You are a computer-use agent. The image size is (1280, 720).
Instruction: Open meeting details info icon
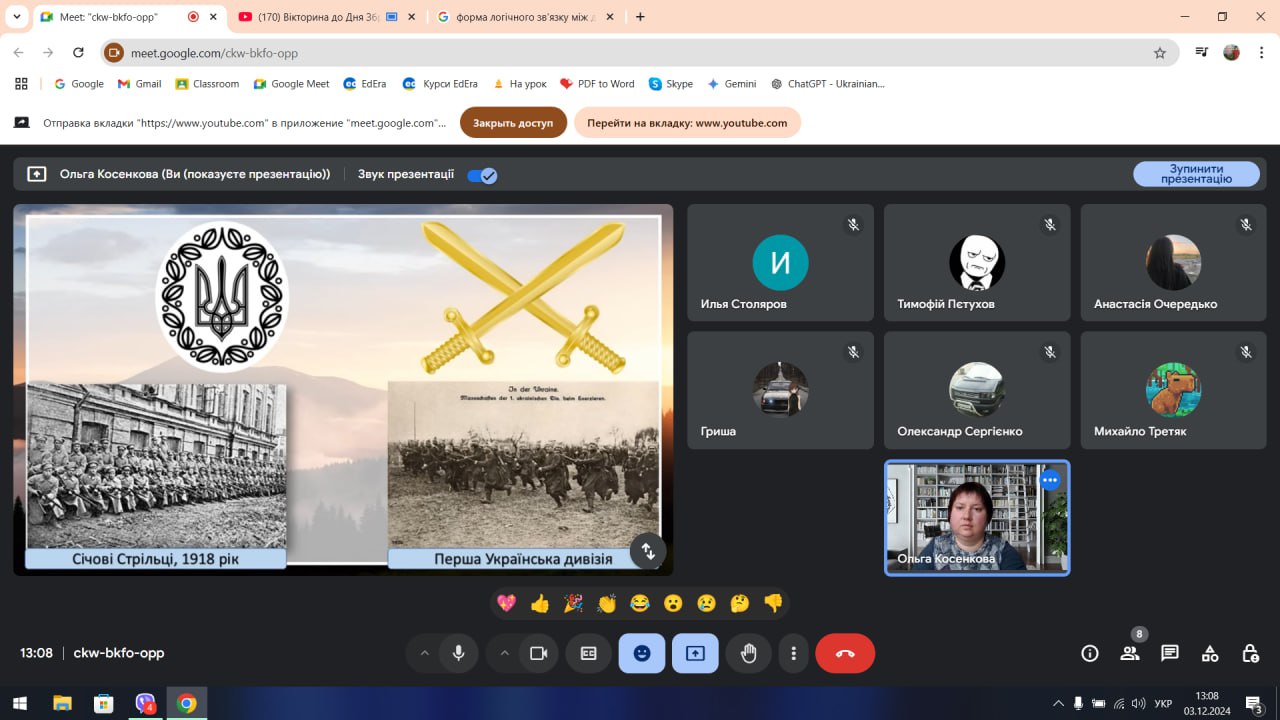tap(1090, 653)
